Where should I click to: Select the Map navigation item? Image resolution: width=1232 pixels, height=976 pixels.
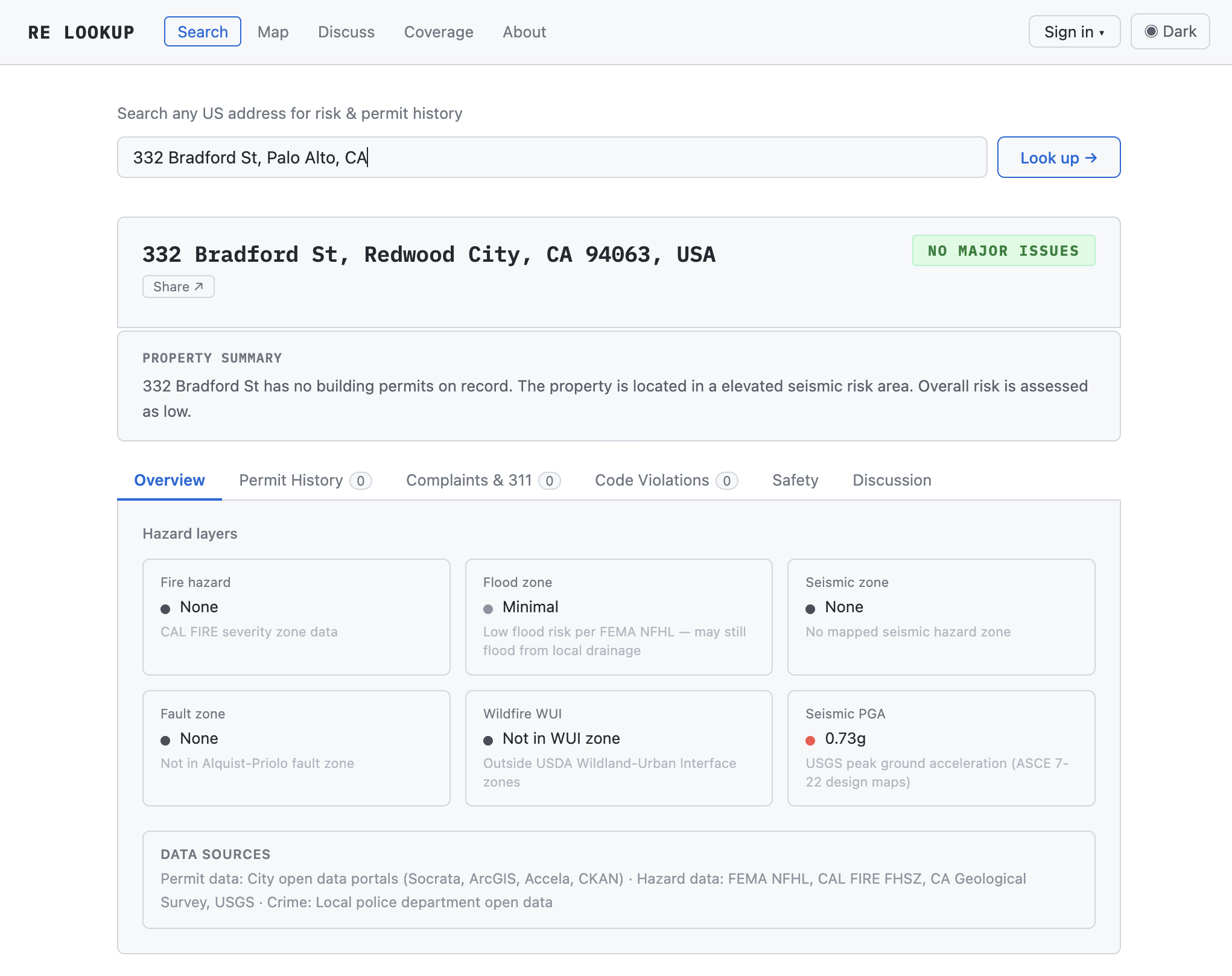(273, 32)
